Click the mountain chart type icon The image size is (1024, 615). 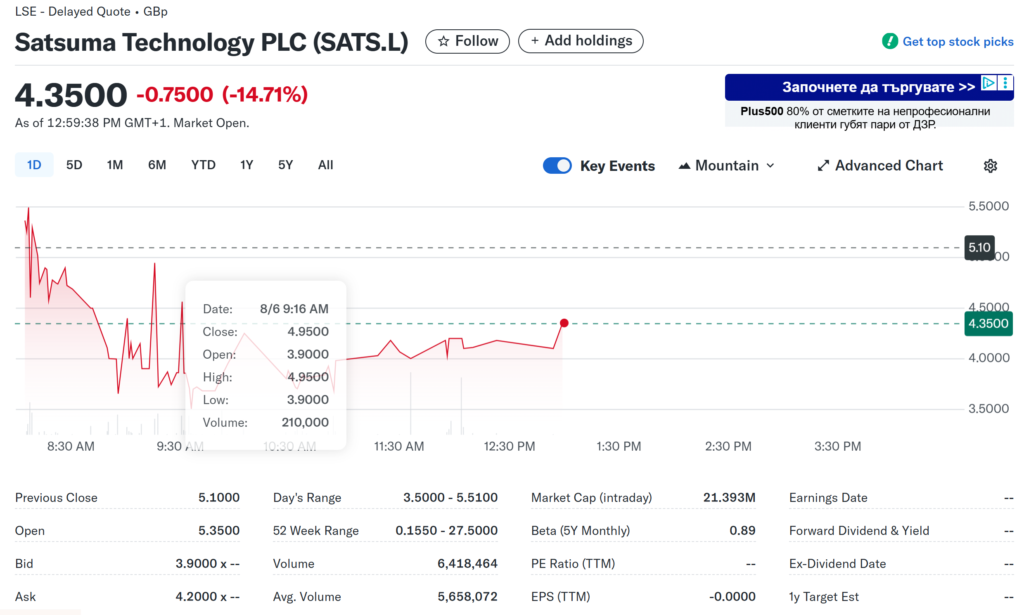[684, 165]
